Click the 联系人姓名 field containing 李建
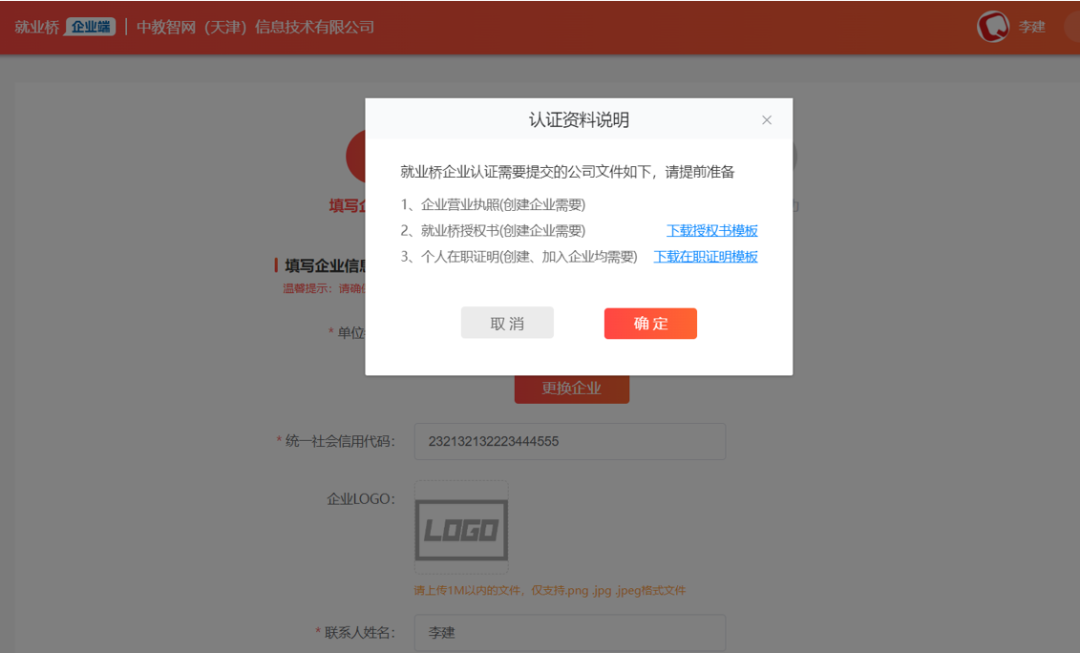 pyautogui.click(x=569, y=633)
